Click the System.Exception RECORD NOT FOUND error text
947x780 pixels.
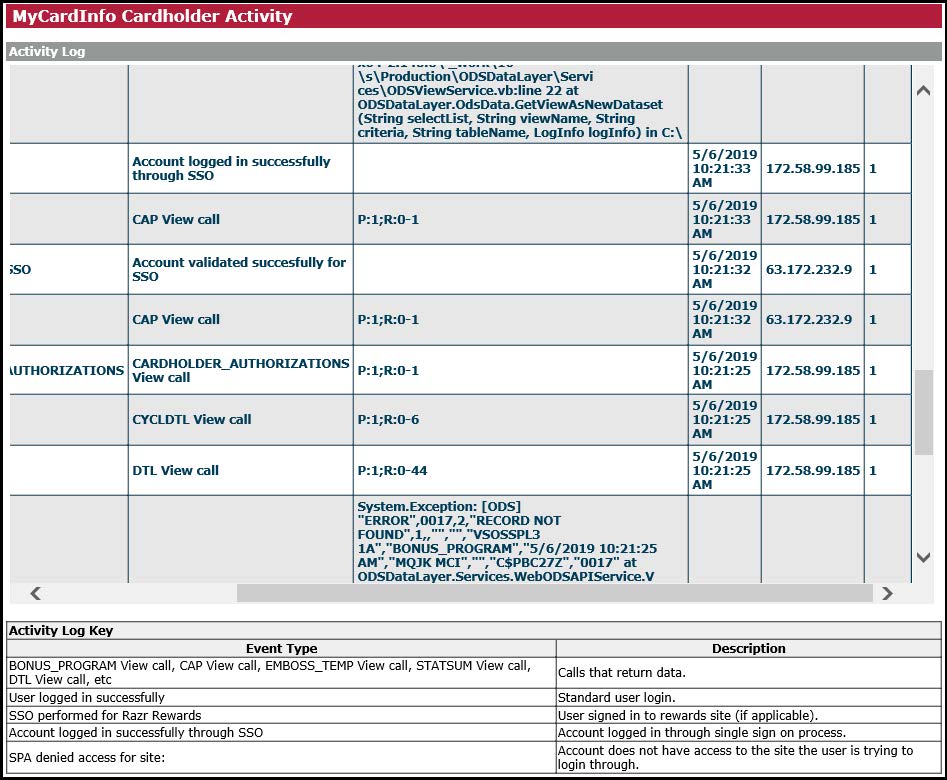point(507,541)
